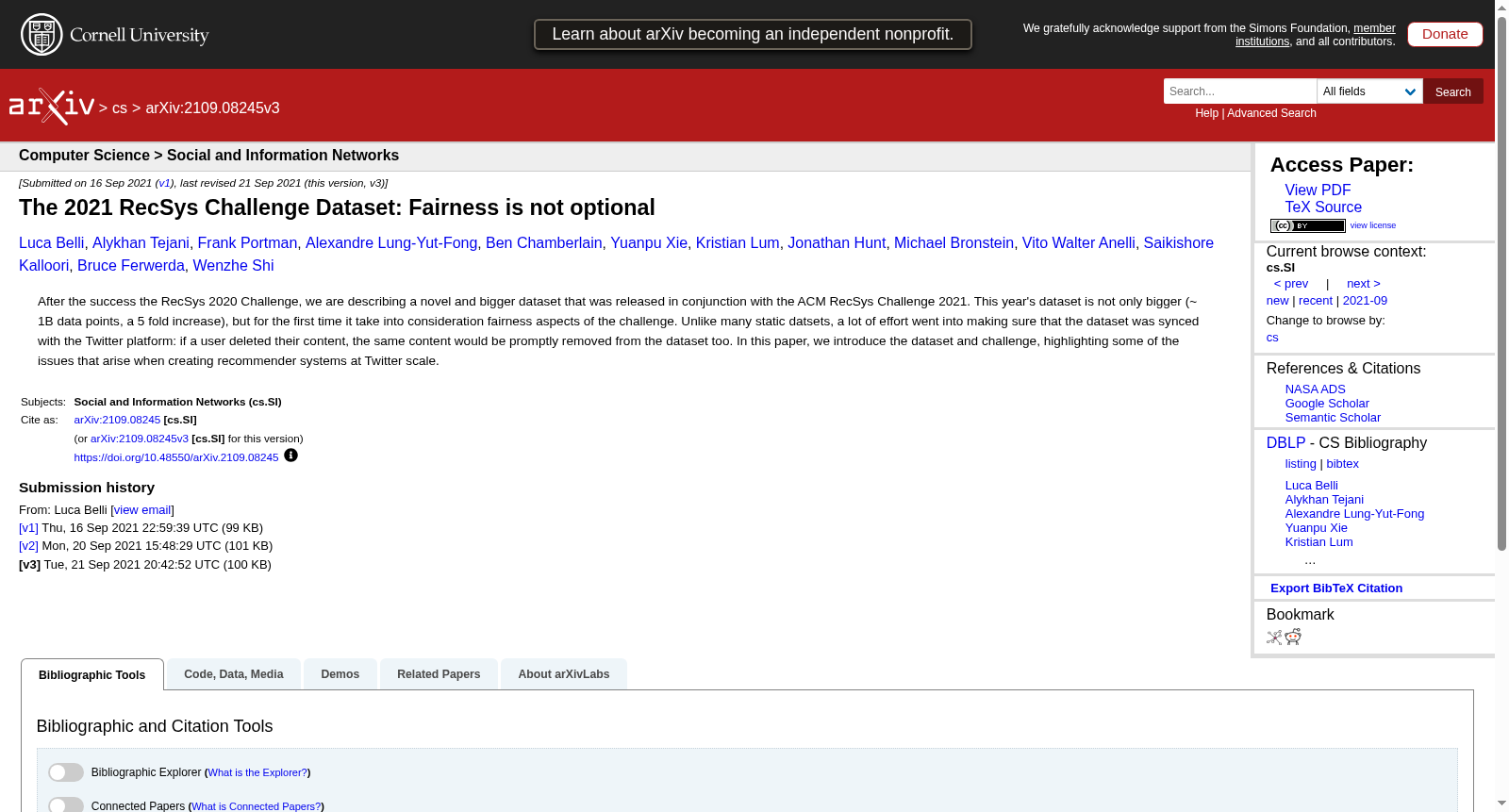Toggle the Connected Papers switch

[x=66, y=805]
